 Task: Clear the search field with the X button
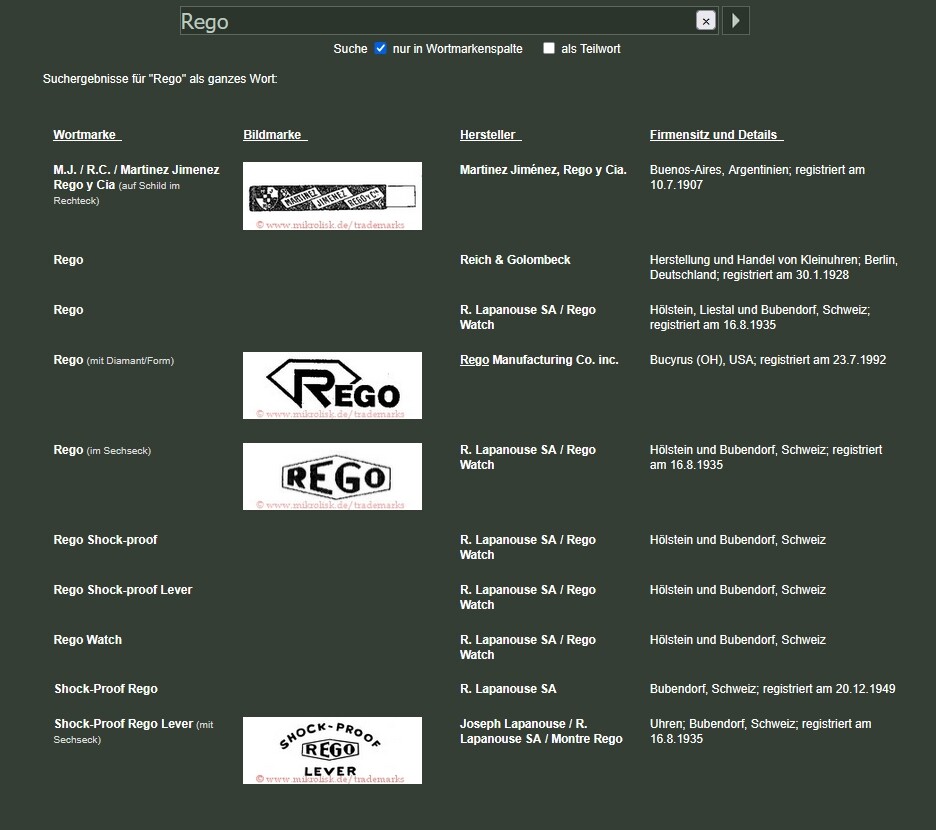point(705,21)
